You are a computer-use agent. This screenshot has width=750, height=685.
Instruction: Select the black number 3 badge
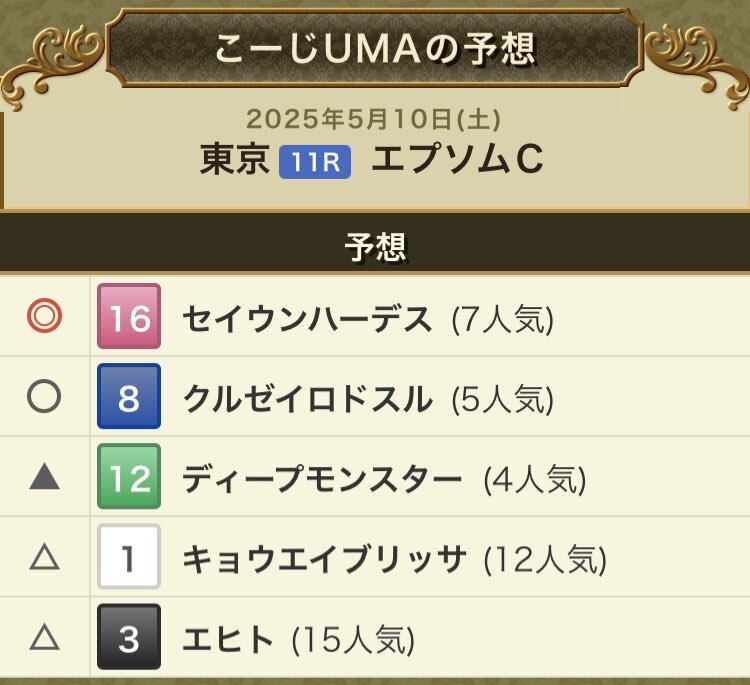[129, 637]
